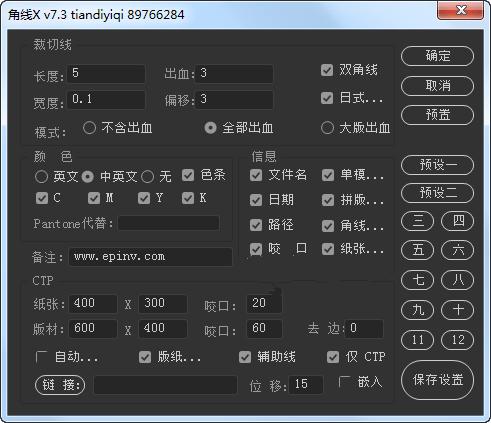Toggle the 角线 info checkbox
491x423 pixels.
(328, 226)
